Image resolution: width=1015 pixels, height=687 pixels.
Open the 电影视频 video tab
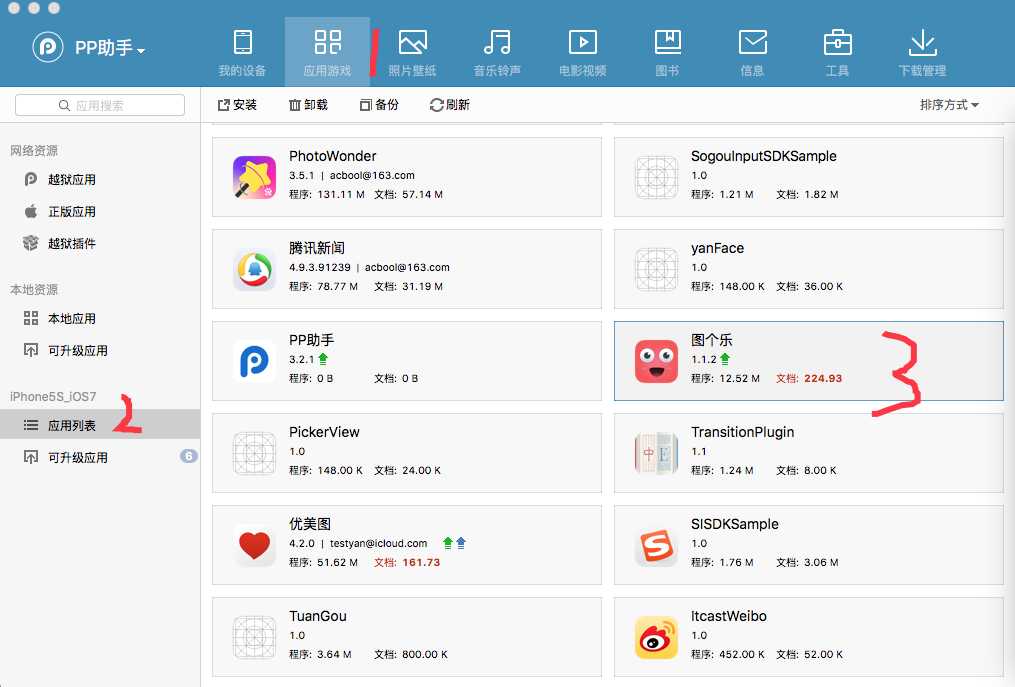tap(583, 53)
